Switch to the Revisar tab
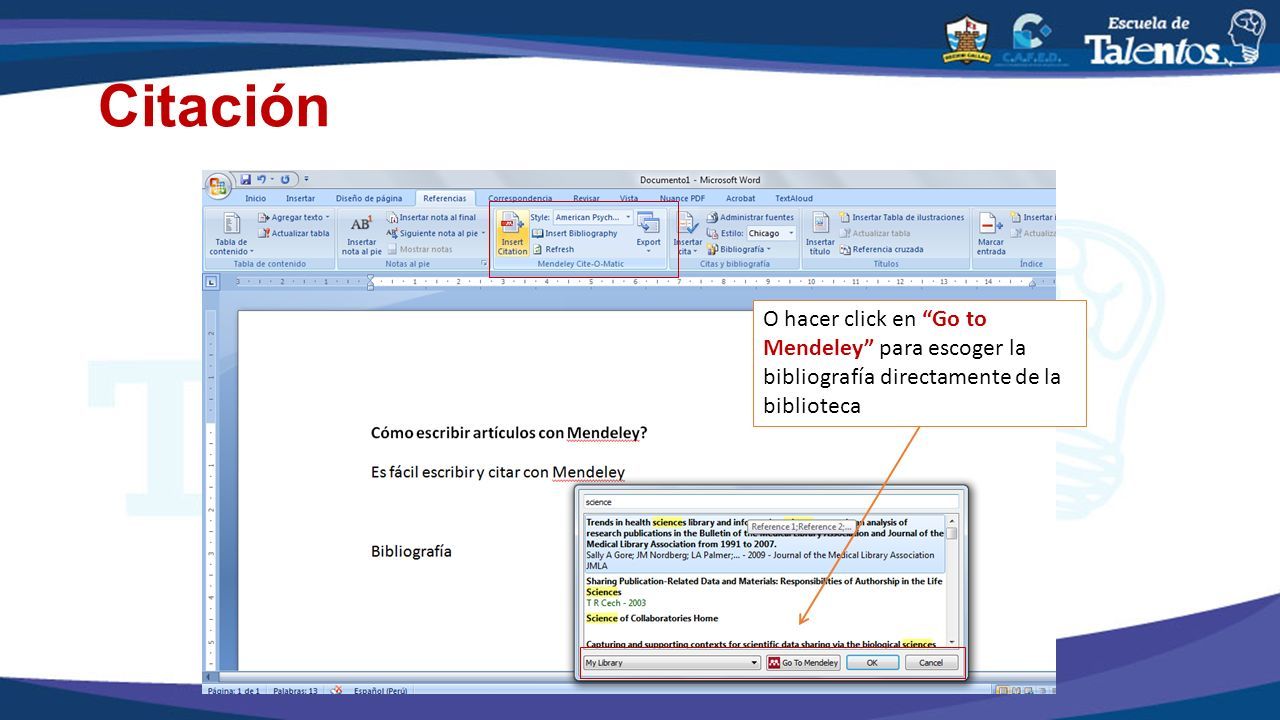 (x=586, y=198)
